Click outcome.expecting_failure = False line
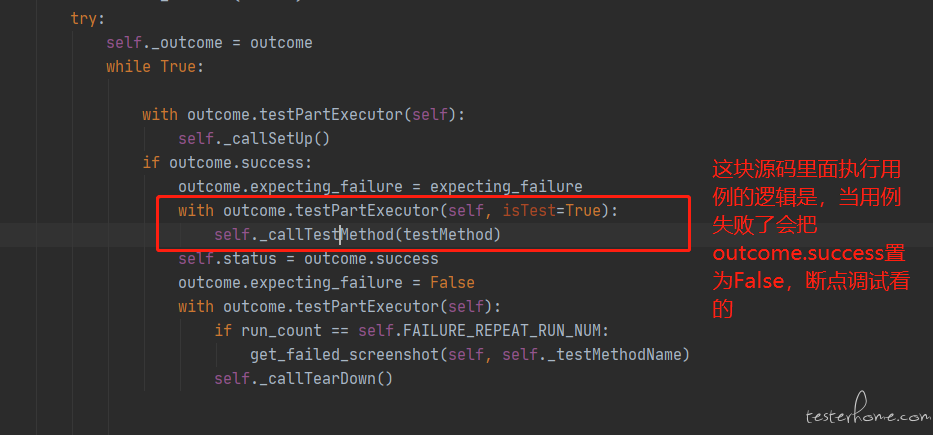The width and height of the screenshot is (933, 435). coord(326,283)
